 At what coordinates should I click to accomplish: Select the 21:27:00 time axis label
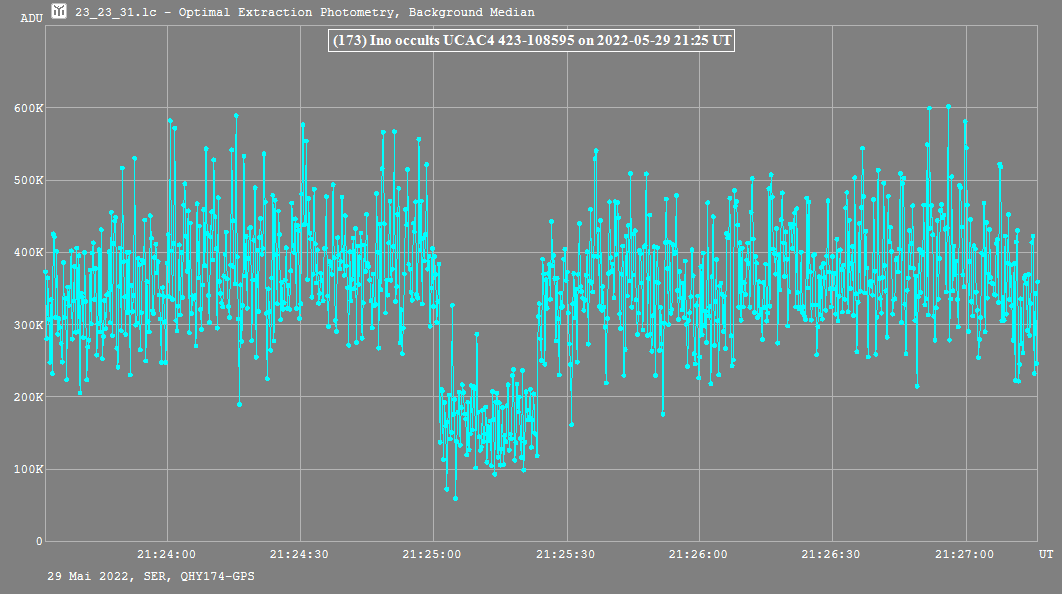tap(965, 554)
